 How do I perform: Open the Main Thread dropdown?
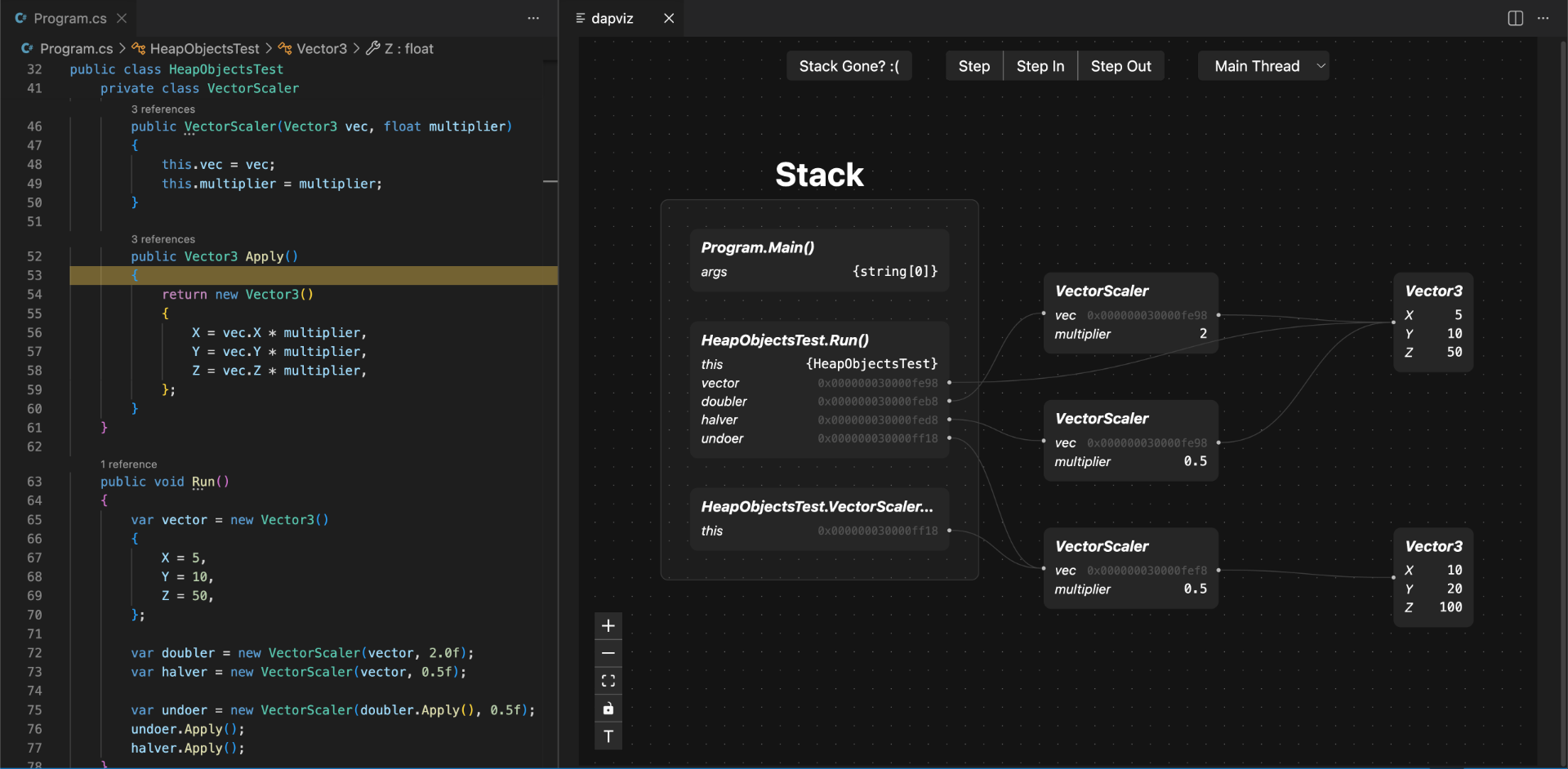click(1263, 65)
